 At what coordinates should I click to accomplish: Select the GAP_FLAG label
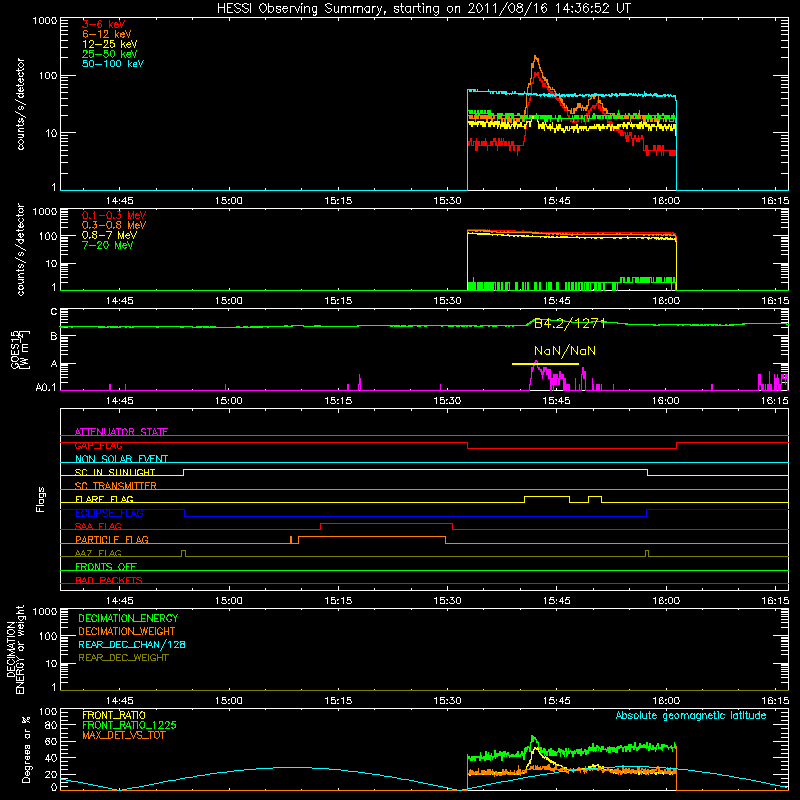[98, 445]
